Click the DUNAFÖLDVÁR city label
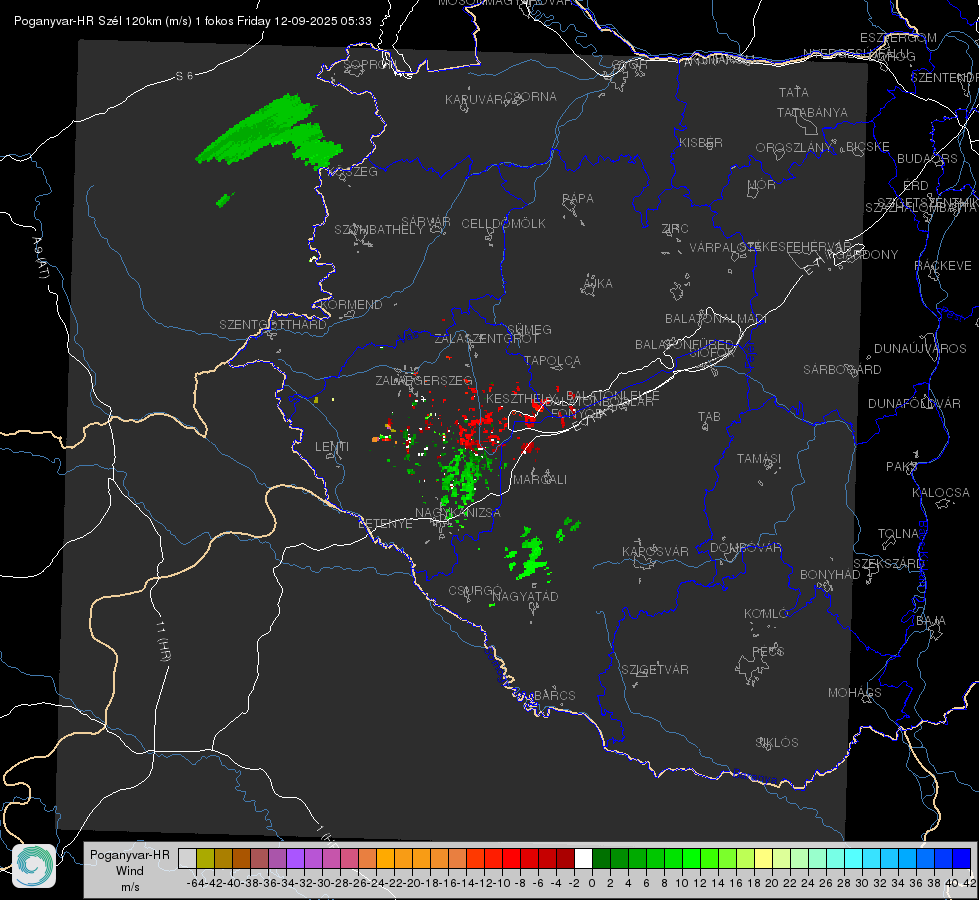The height and width of the screenshot is (900, 979). click(914, 403)
